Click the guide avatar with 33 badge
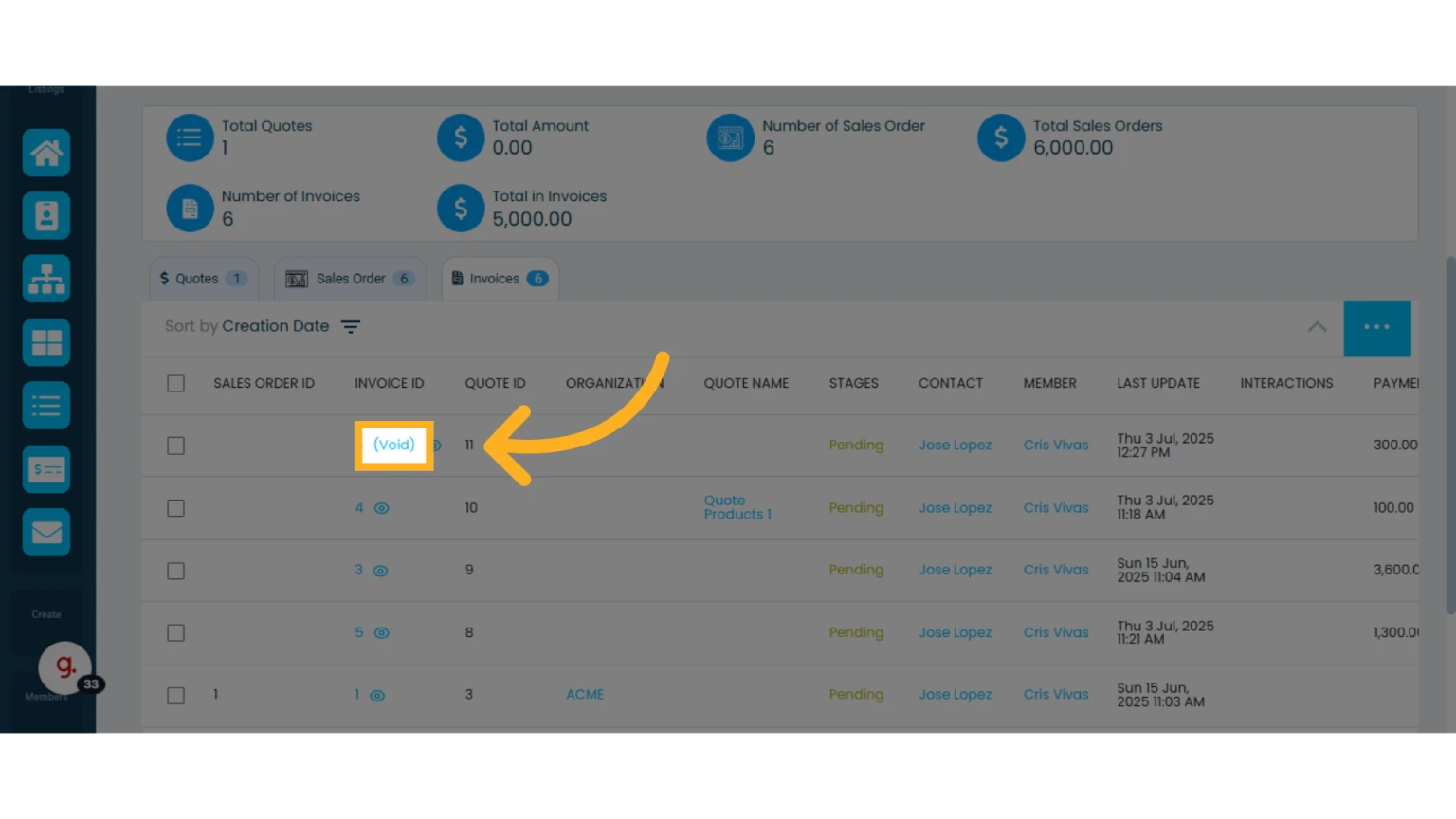 pos(66,667)
